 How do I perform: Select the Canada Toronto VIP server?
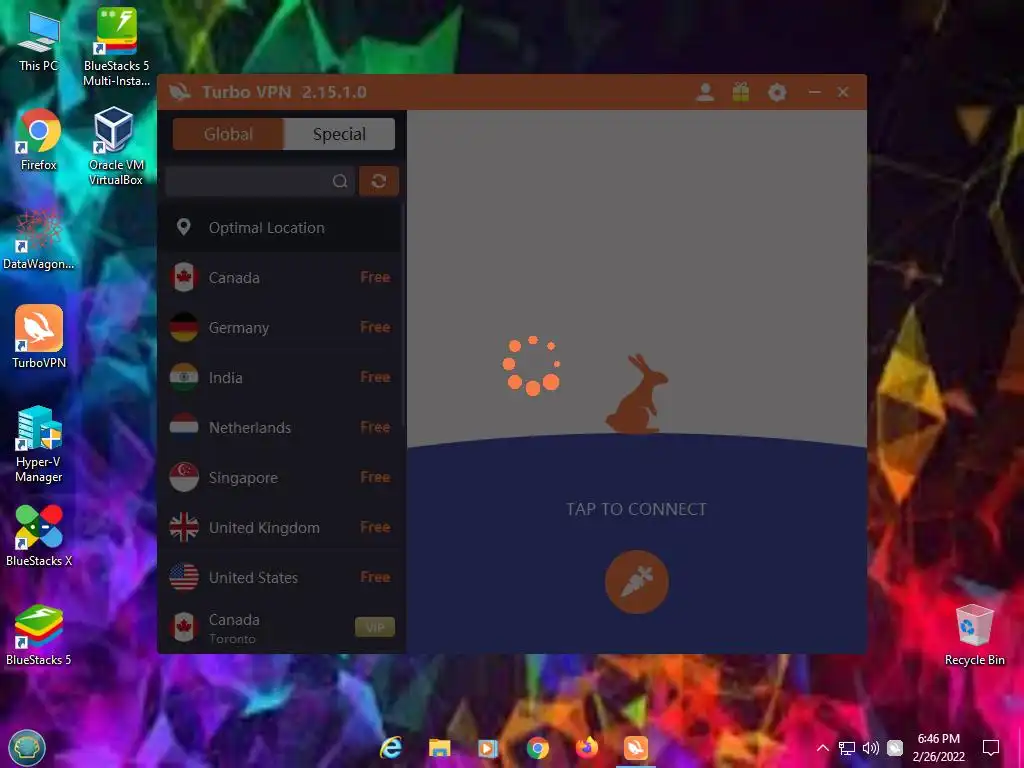tap(280, 628)
